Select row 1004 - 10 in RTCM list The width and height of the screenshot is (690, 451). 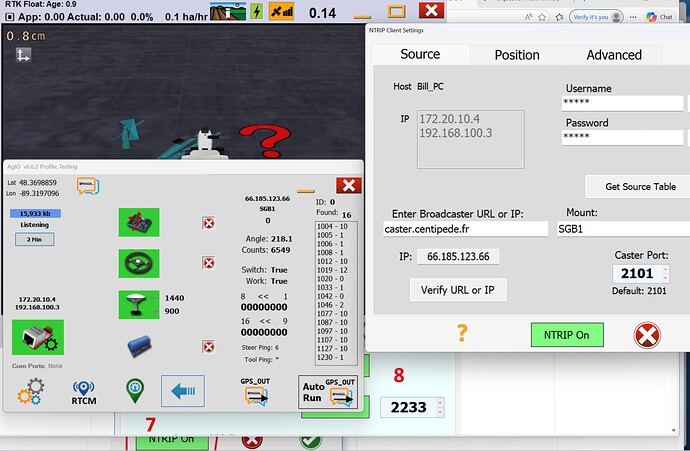click(x=332, y=226)
